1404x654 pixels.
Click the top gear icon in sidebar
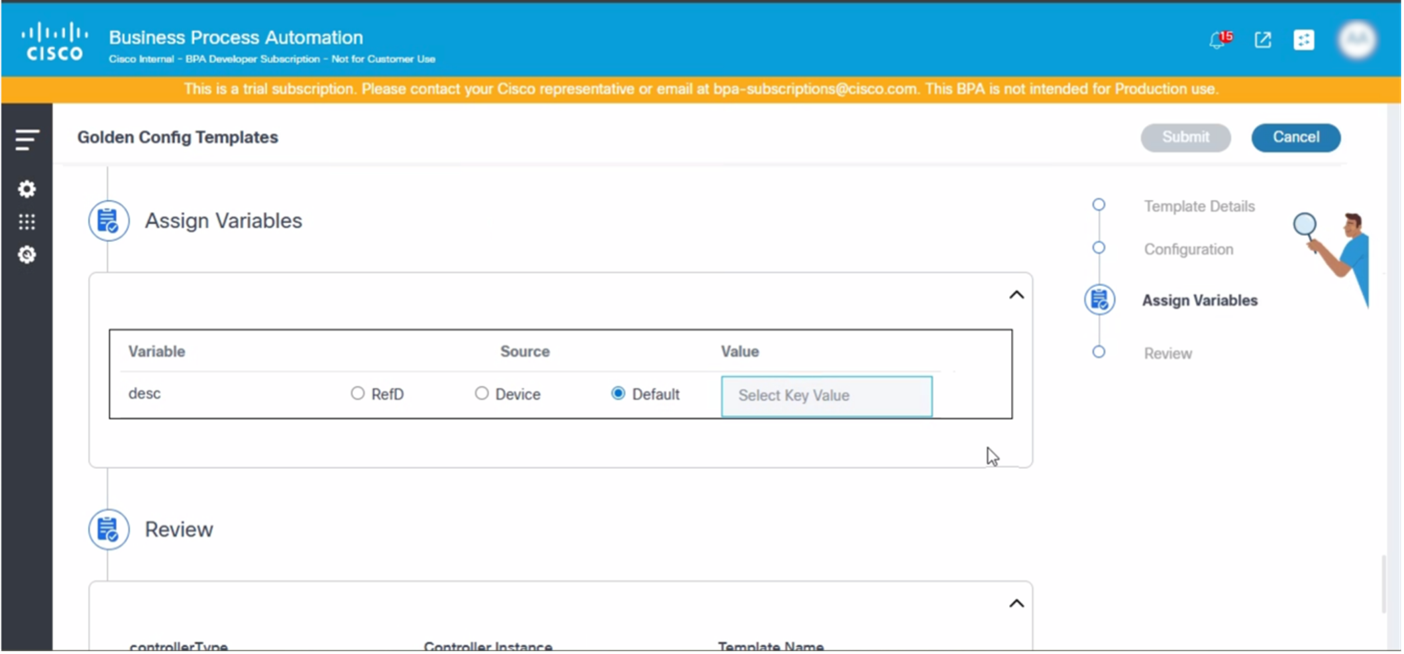tap(27, 189)
